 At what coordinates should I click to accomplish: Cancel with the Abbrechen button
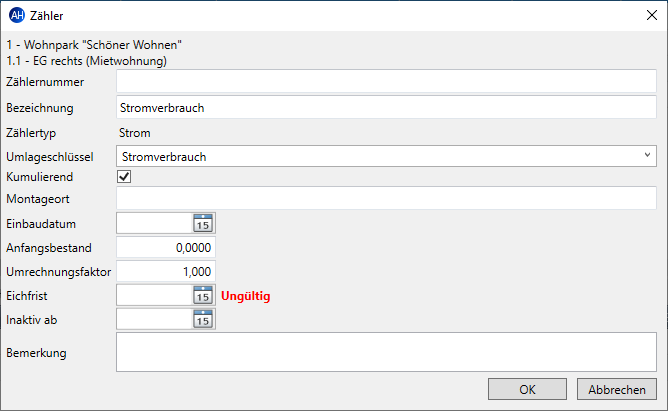[617, 389]
